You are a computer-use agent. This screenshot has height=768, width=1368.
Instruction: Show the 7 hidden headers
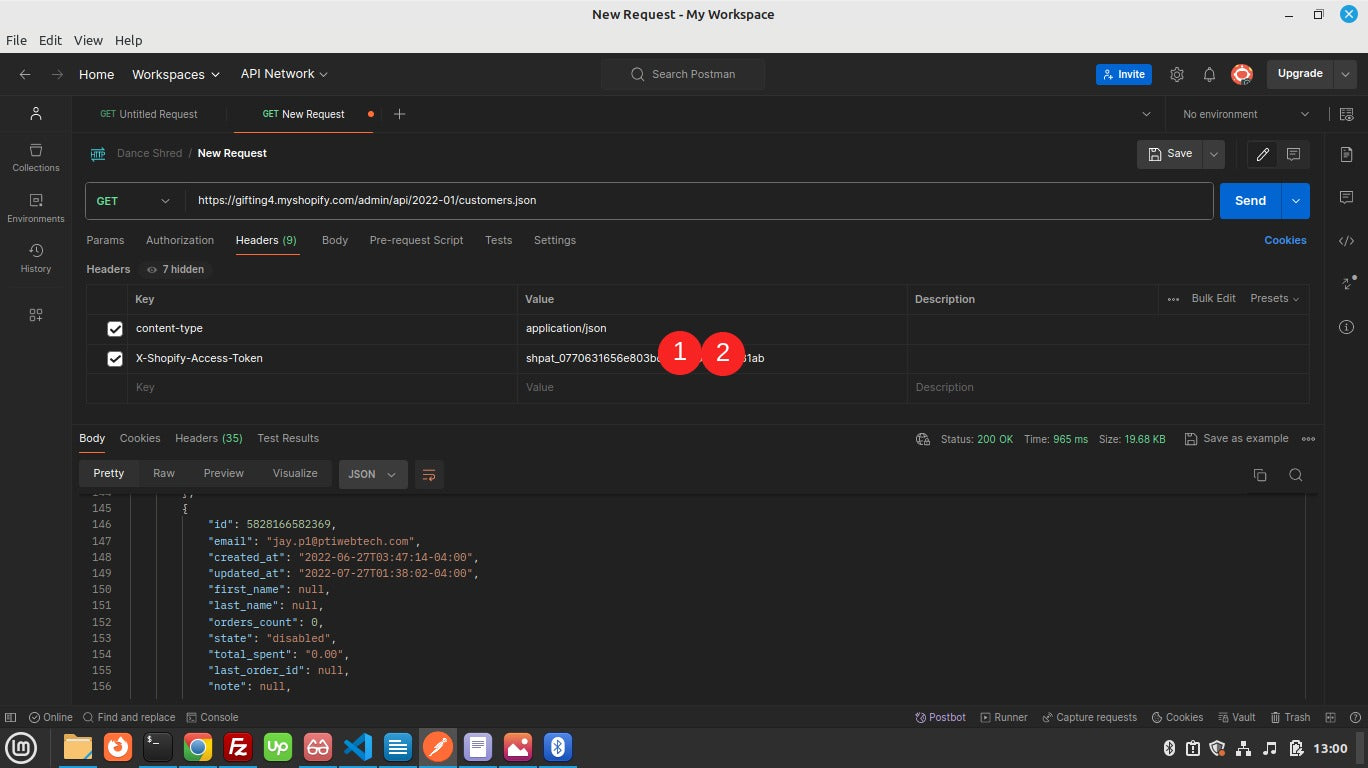pyautogui.click(x=175, y=269)
